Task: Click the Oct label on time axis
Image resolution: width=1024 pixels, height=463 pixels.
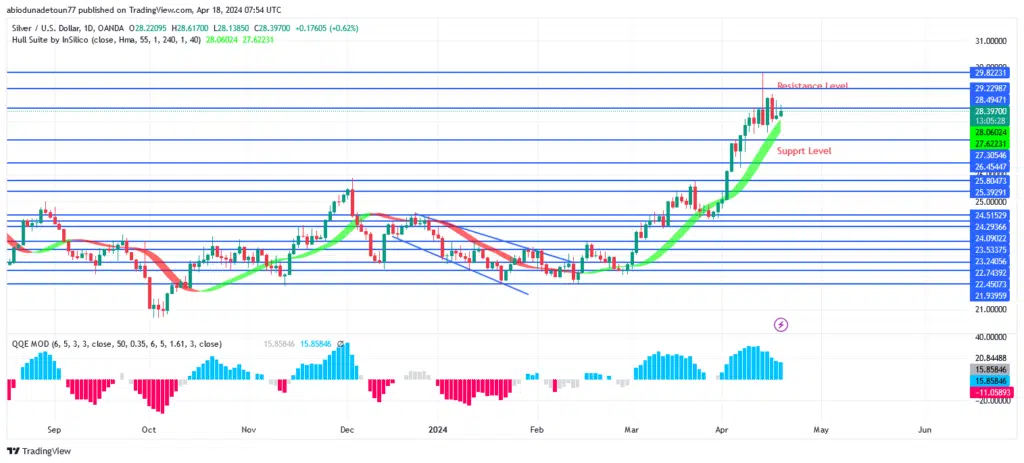Action: click(148, 430)
